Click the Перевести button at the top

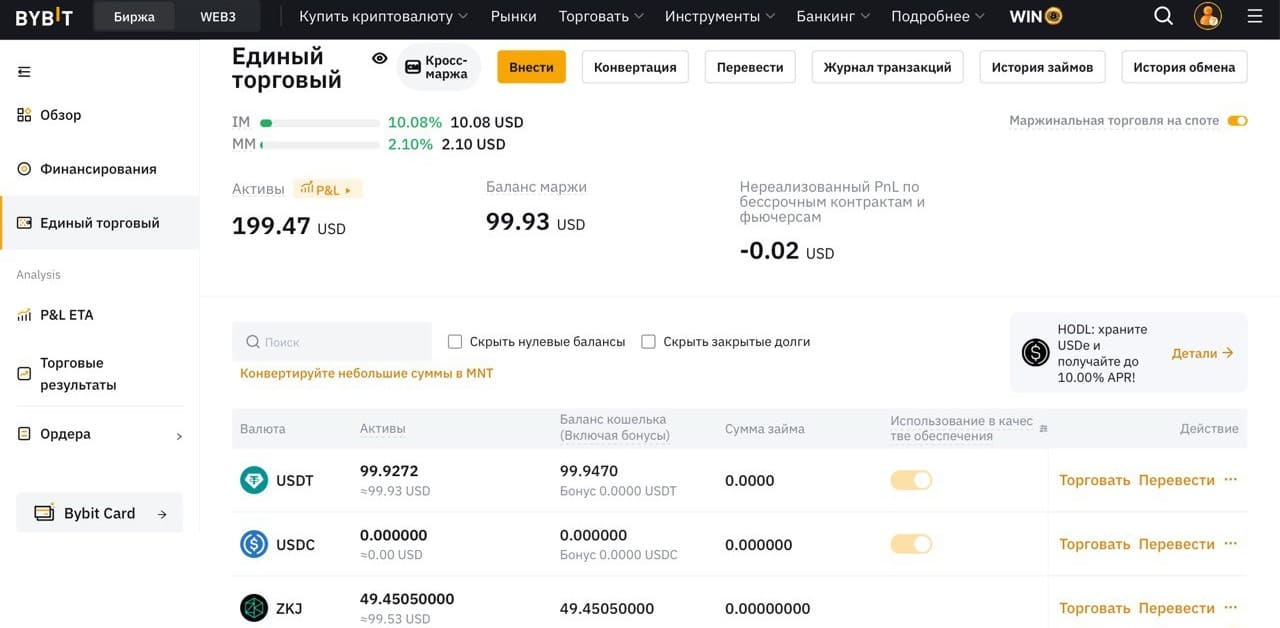750,67
